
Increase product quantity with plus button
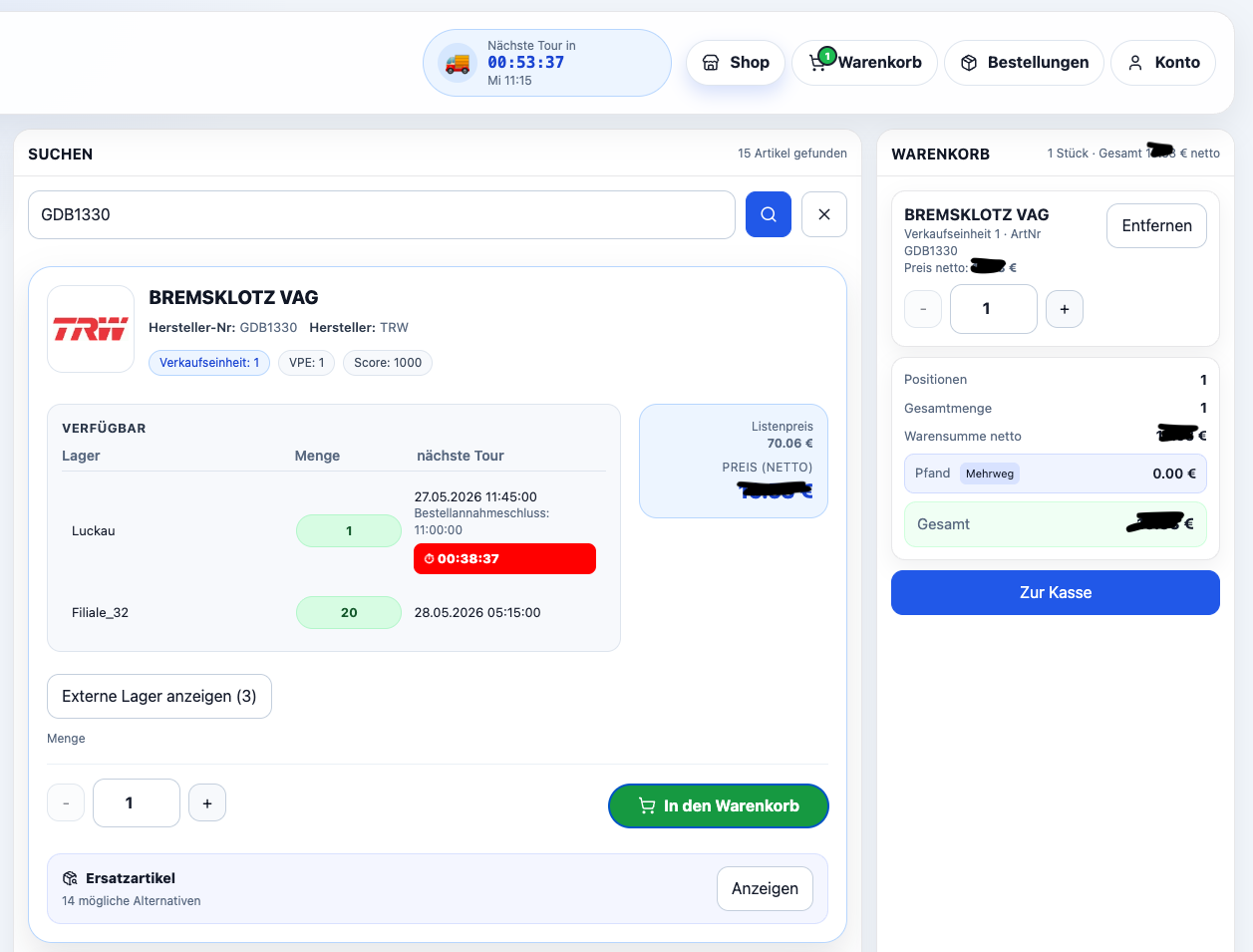(207, 802)
